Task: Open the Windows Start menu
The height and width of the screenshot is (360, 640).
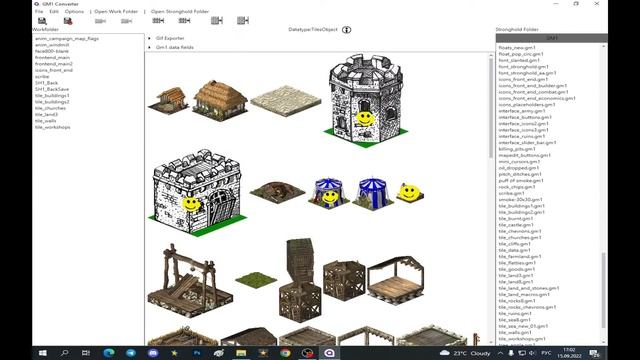Action: coord(42,353)
